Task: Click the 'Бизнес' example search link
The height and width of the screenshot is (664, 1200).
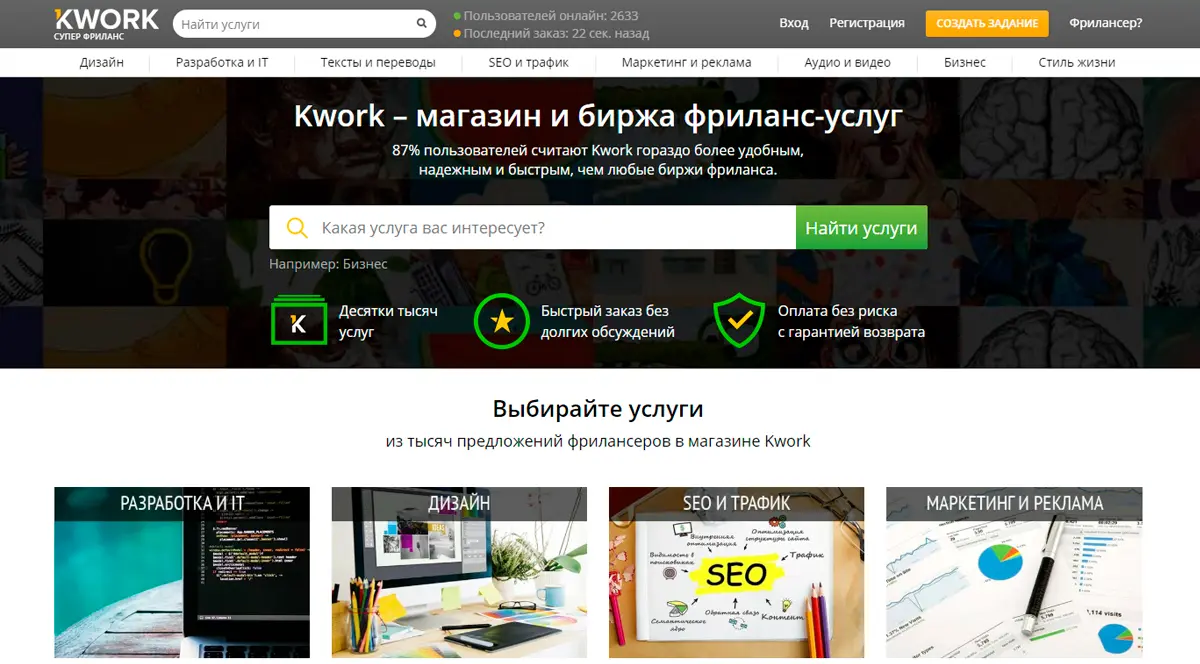Action: tap(365, 264)
